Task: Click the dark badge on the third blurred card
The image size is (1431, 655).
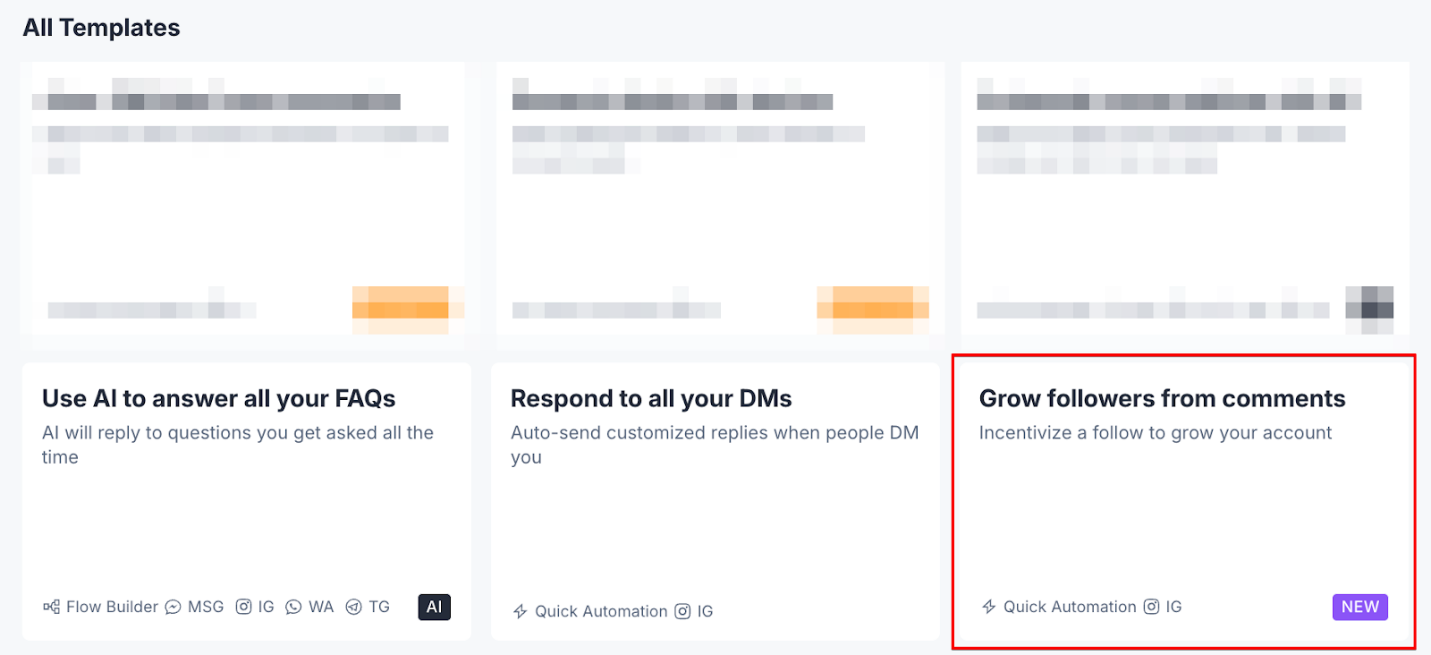Action: click(x=1369, y=303)
